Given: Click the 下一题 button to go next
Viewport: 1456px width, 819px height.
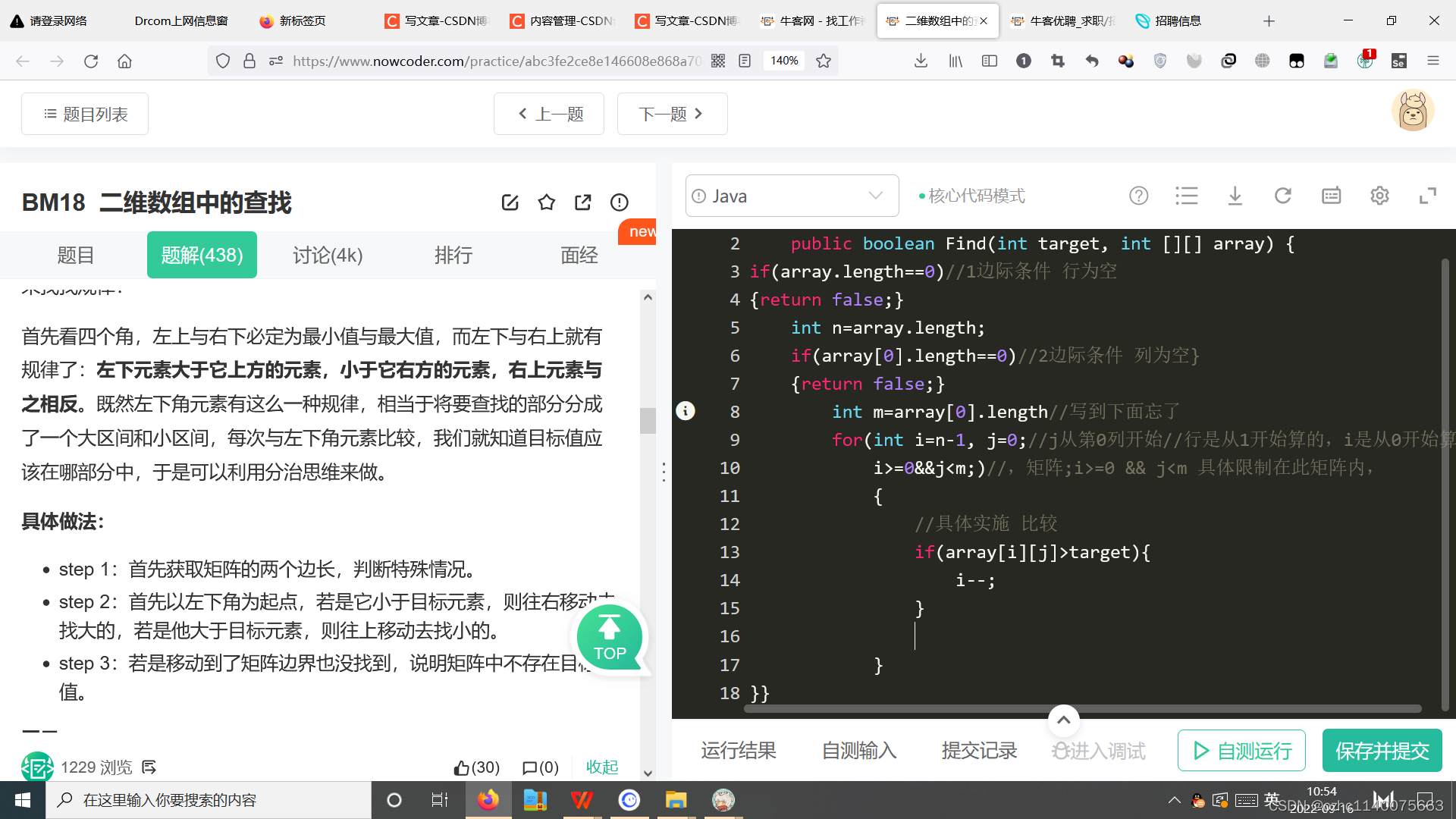Looking at the screenshot, I should point(672,114).
